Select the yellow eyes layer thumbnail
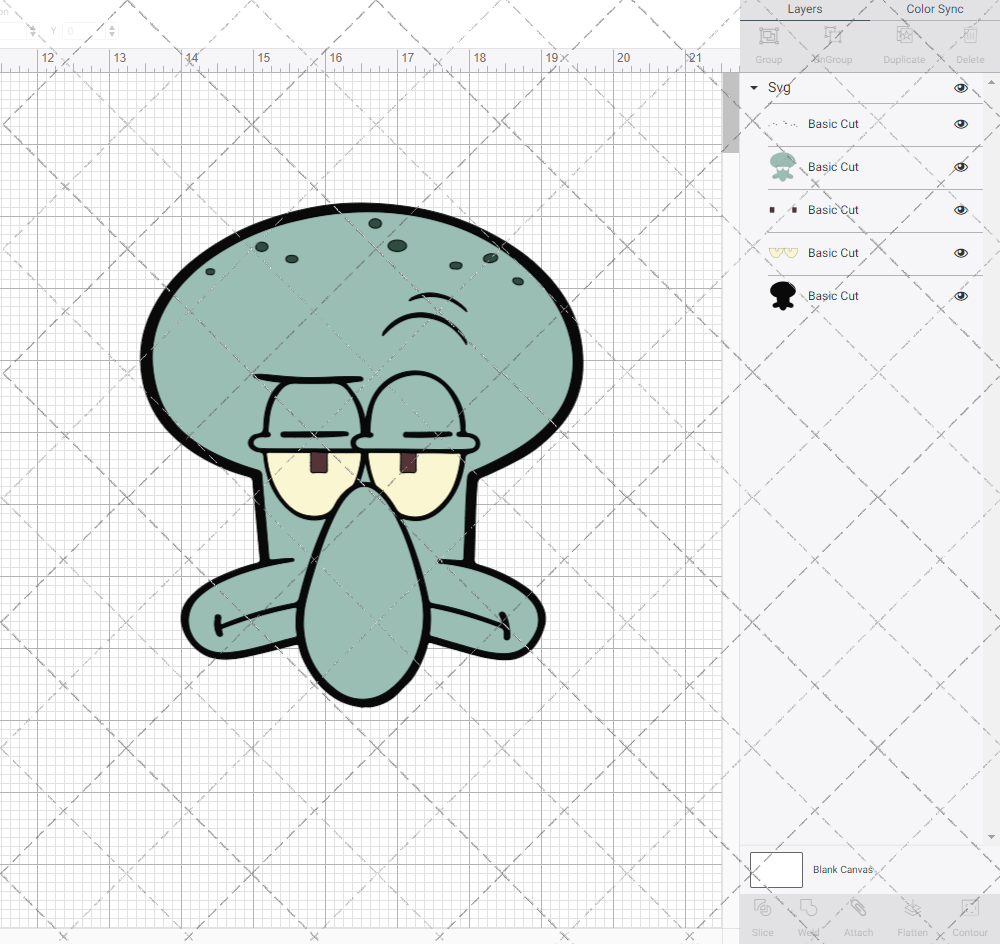Image resolution: width=1000 pixels, height=944 pixels. [783, 253]
